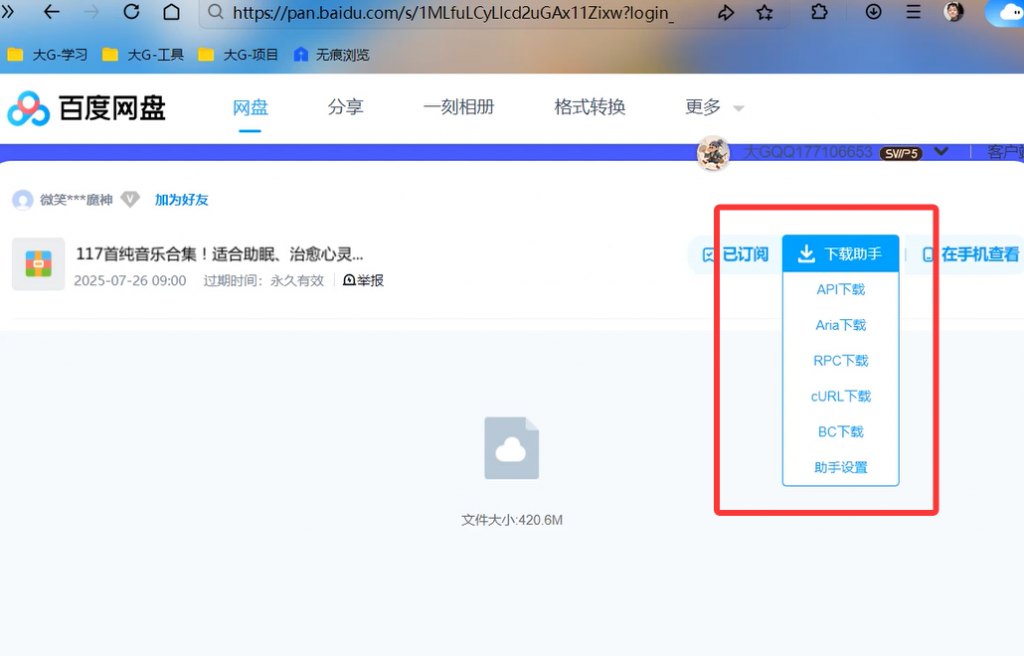The height and width of the screenshot is (656, 1024).
Task: Click the 无痕浏览 incognito bookmark icon
Action: click(x=301, y=55)
